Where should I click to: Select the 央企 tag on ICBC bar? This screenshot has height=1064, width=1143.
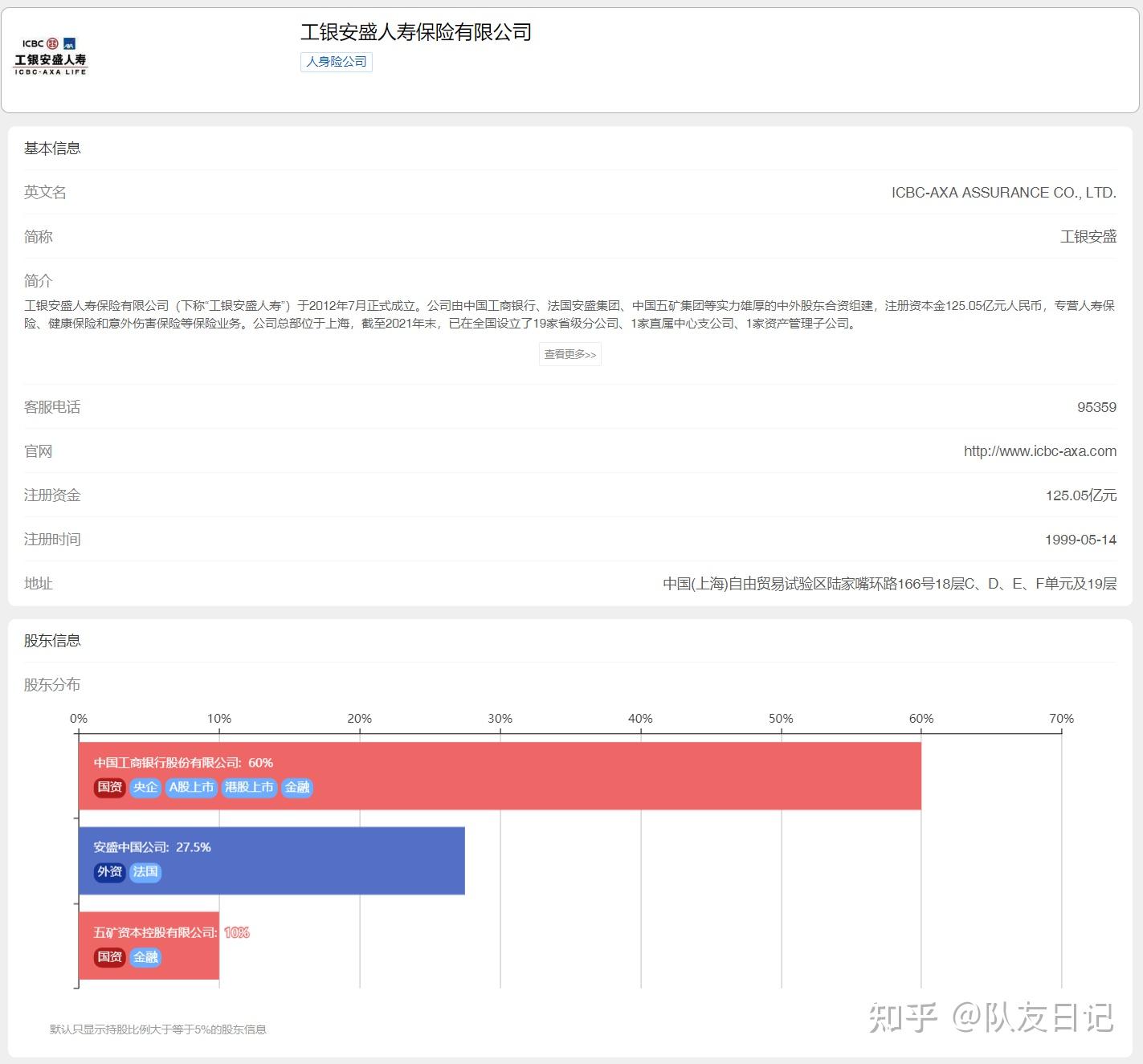pos(145,788)
